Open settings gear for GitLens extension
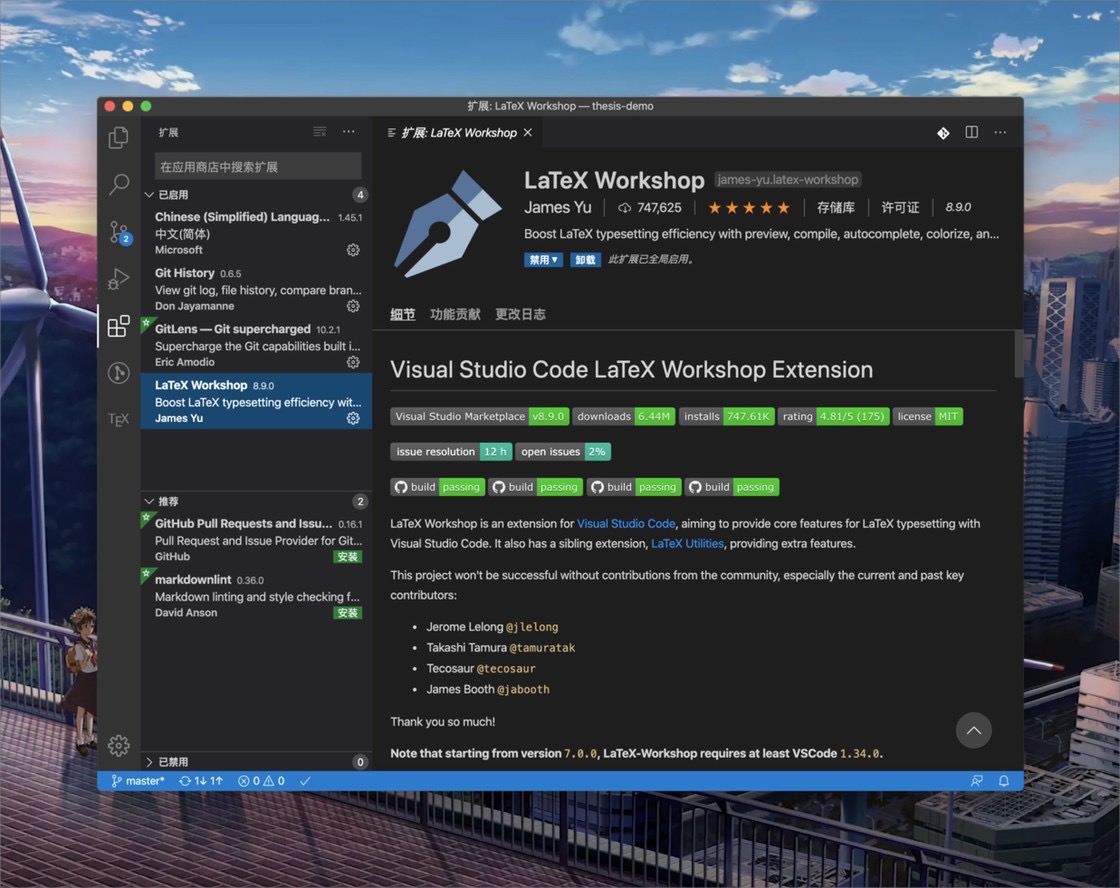 pos(353,362)
